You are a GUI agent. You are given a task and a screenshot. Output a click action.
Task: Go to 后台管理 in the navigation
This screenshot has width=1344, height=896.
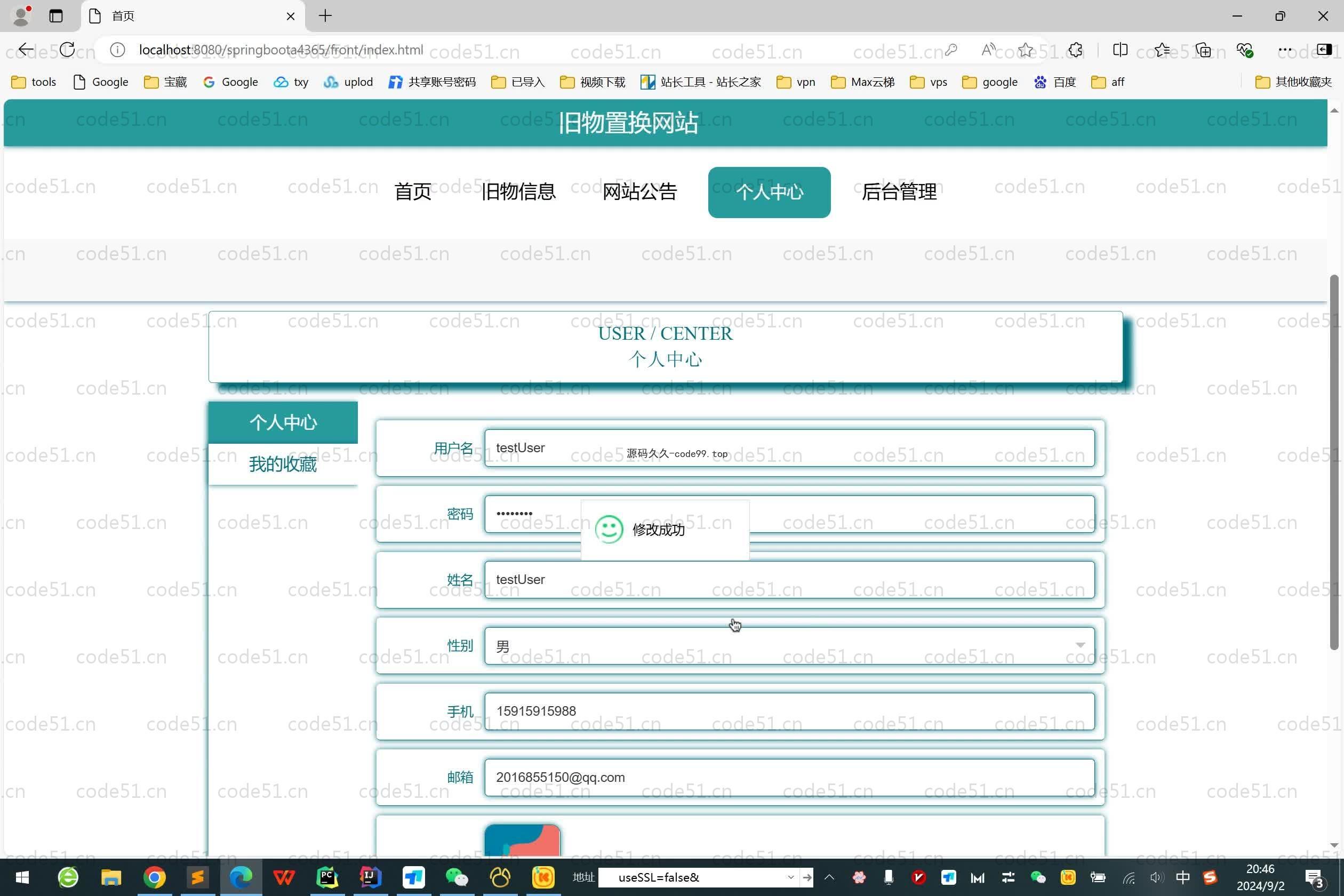click(x=899, y=191)
